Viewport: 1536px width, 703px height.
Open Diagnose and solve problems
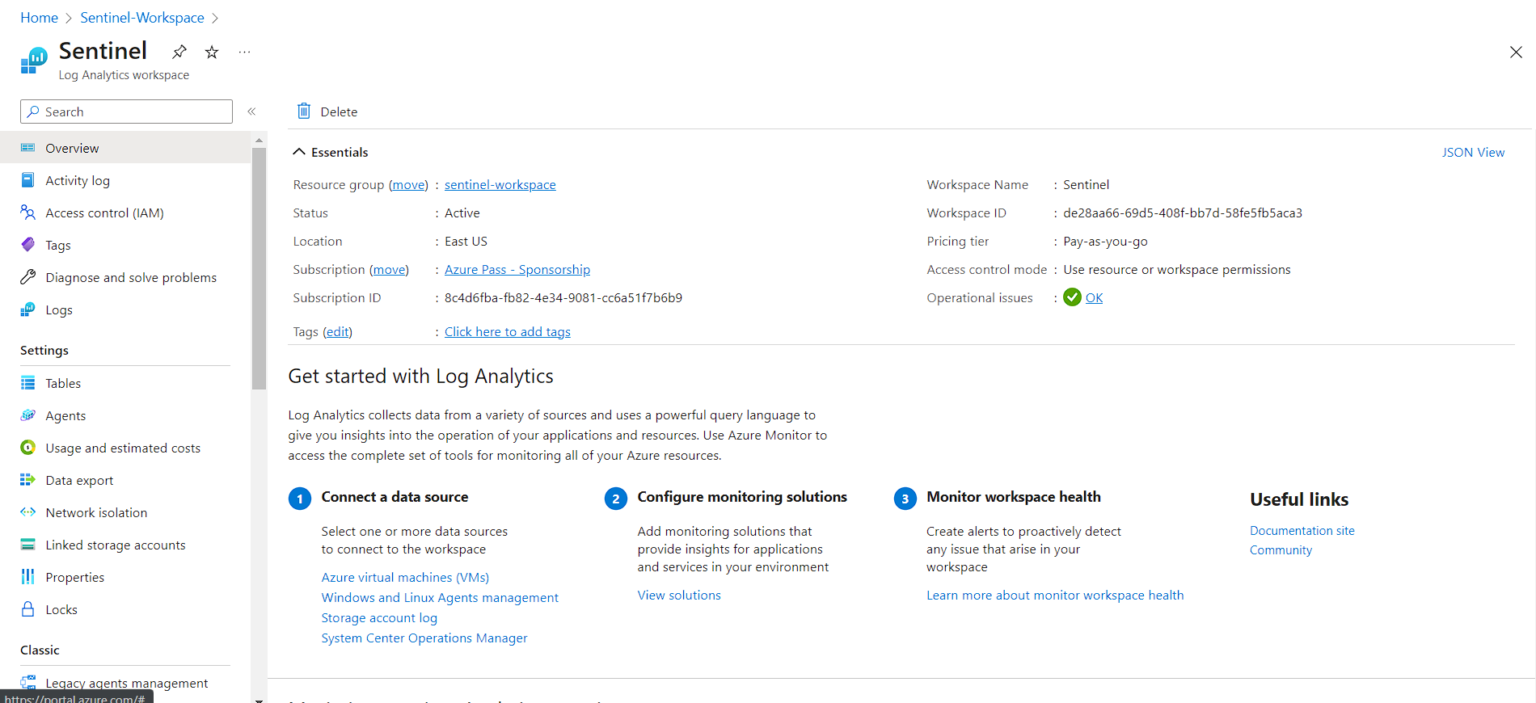pyautogui.click(x=130, y=277)
